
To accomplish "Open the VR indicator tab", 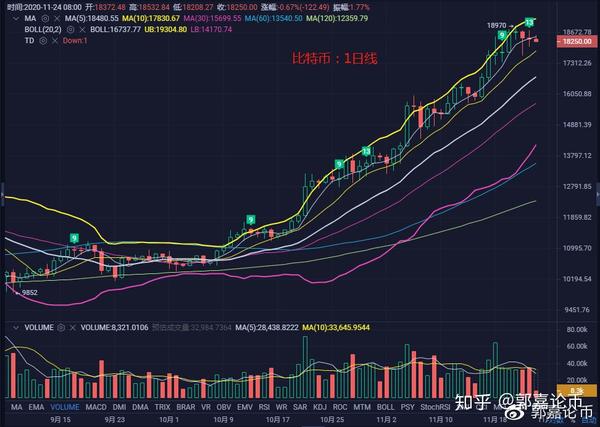I will 206,407.
